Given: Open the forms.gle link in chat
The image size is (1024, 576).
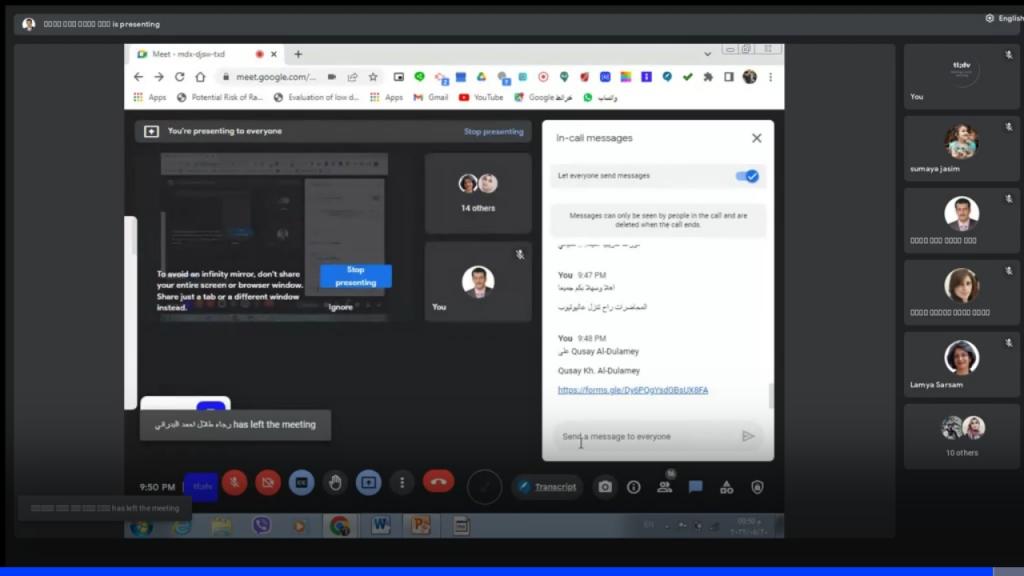Looking at the screenshot, I should click(x=632, y=390).
